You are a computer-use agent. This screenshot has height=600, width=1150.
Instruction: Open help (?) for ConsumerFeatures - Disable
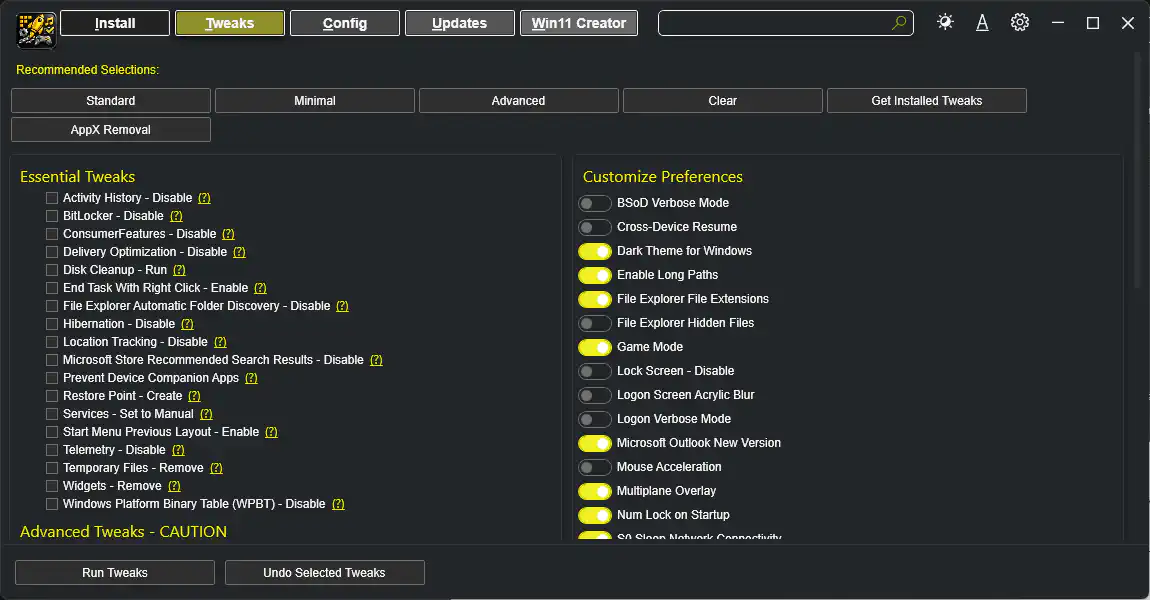228,234
